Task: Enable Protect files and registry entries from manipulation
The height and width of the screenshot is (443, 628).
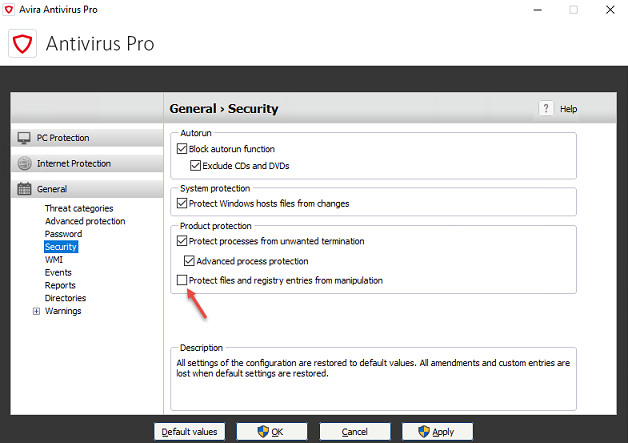Action: [x=182, y=280]
